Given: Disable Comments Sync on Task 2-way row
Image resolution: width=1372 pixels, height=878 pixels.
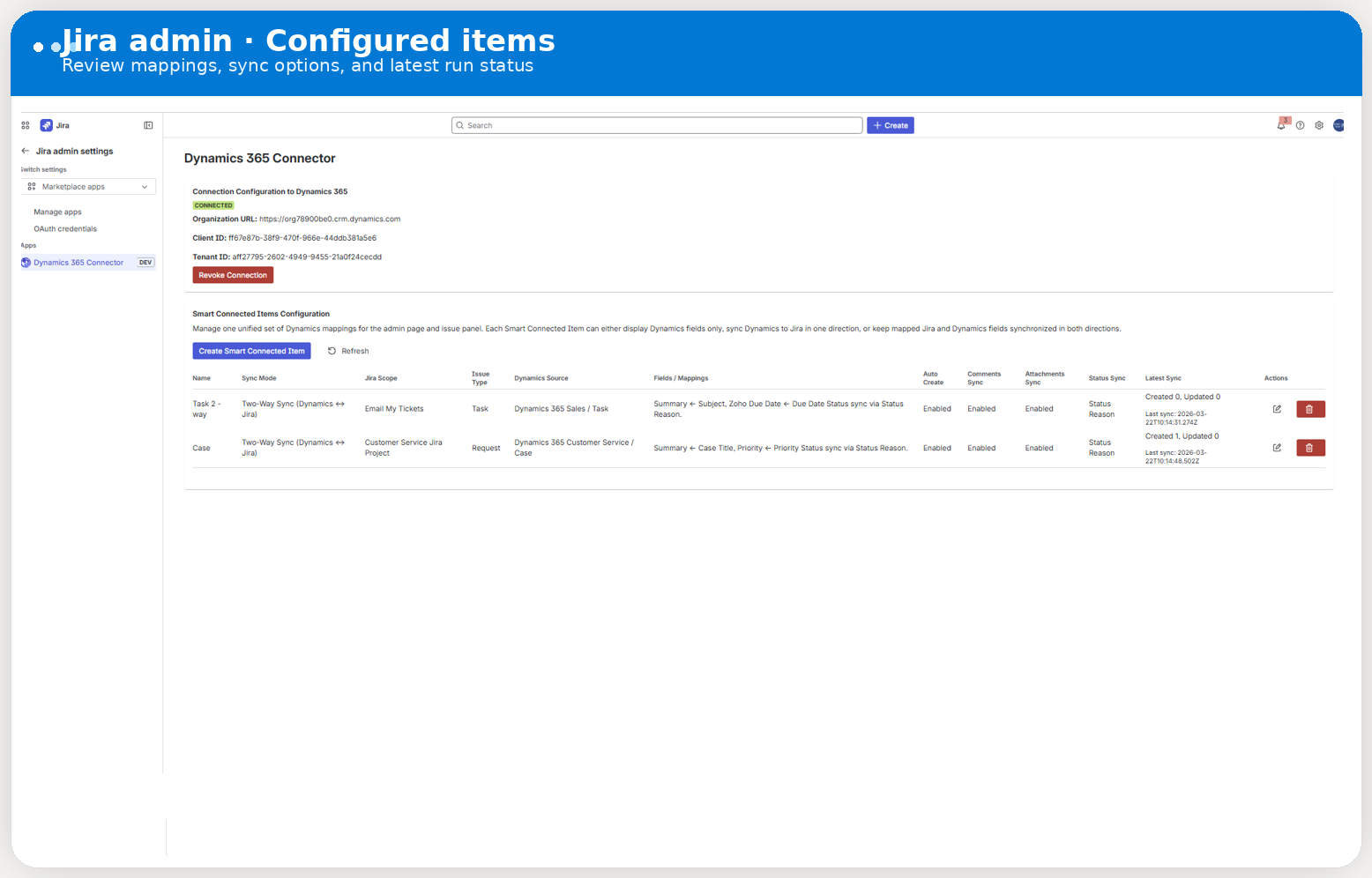Looking at the screenshot, I should pos(981,408).
